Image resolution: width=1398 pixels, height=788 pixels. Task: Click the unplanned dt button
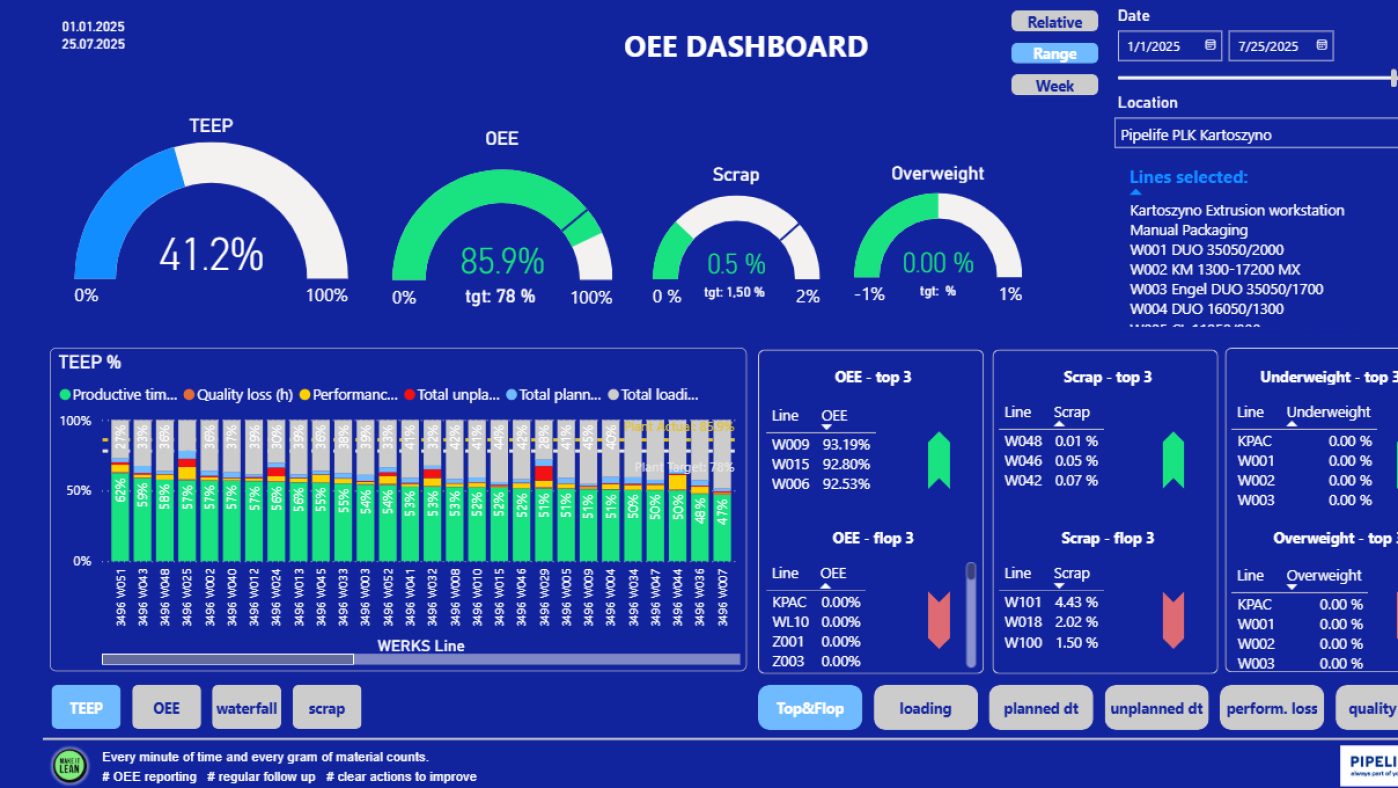tap(1156, 707)
